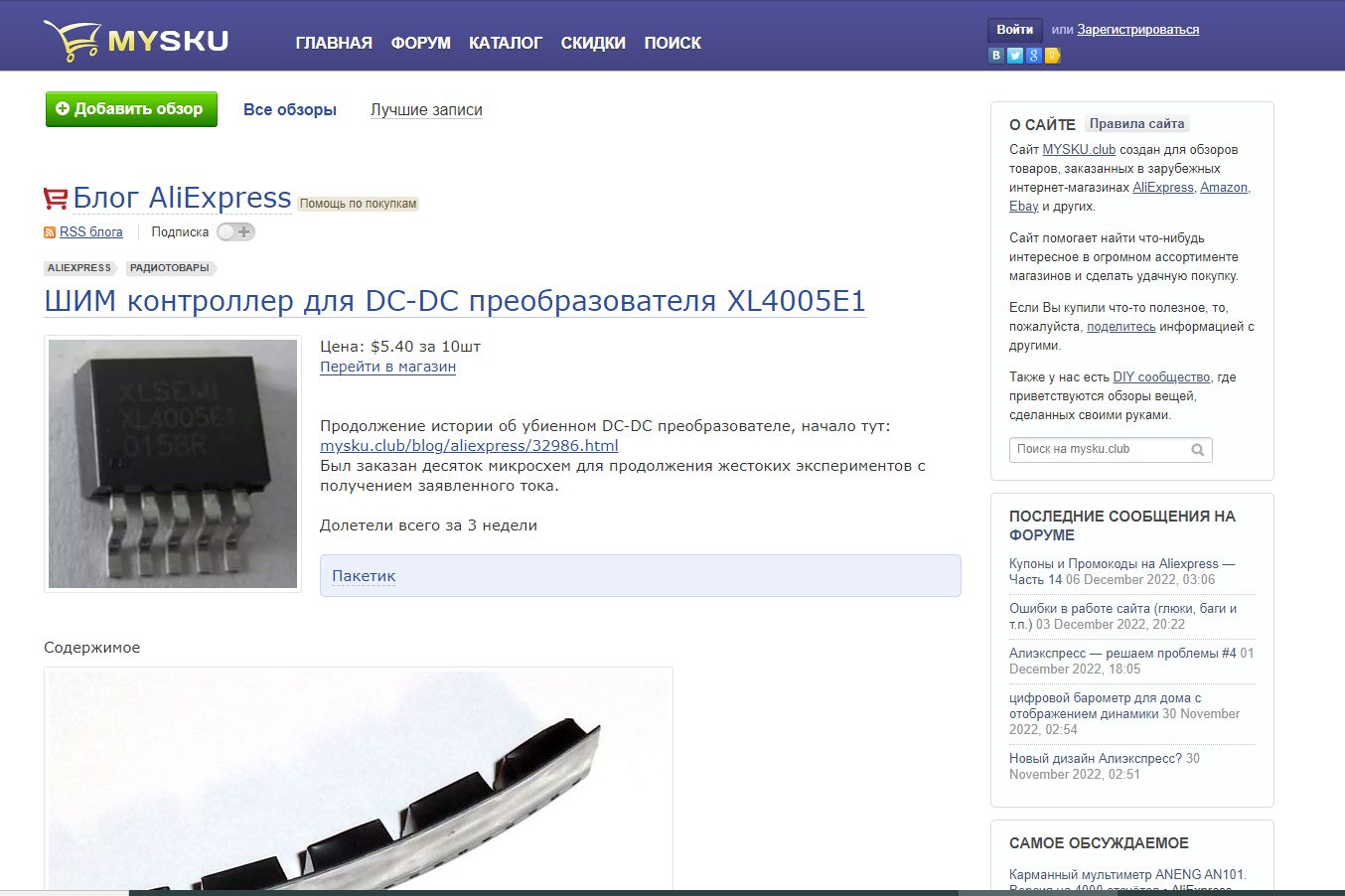This screenshot has width=1345, height=896.
Task: Sign in with the Google icon
Action: click(1034, 56)
